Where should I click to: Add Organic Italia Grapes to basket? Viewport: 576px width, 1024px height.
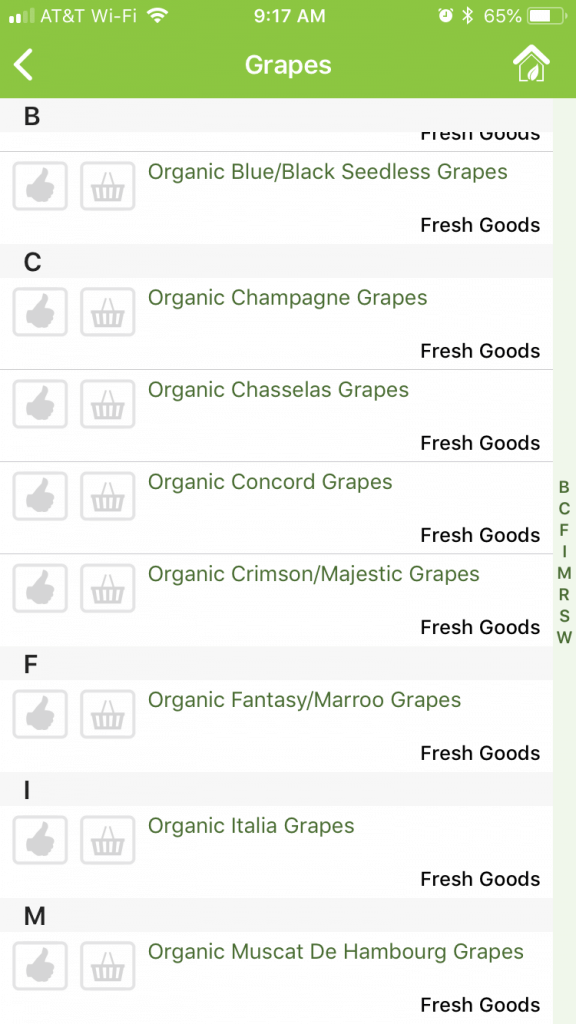pyautogui.click(x=108, y=840)
